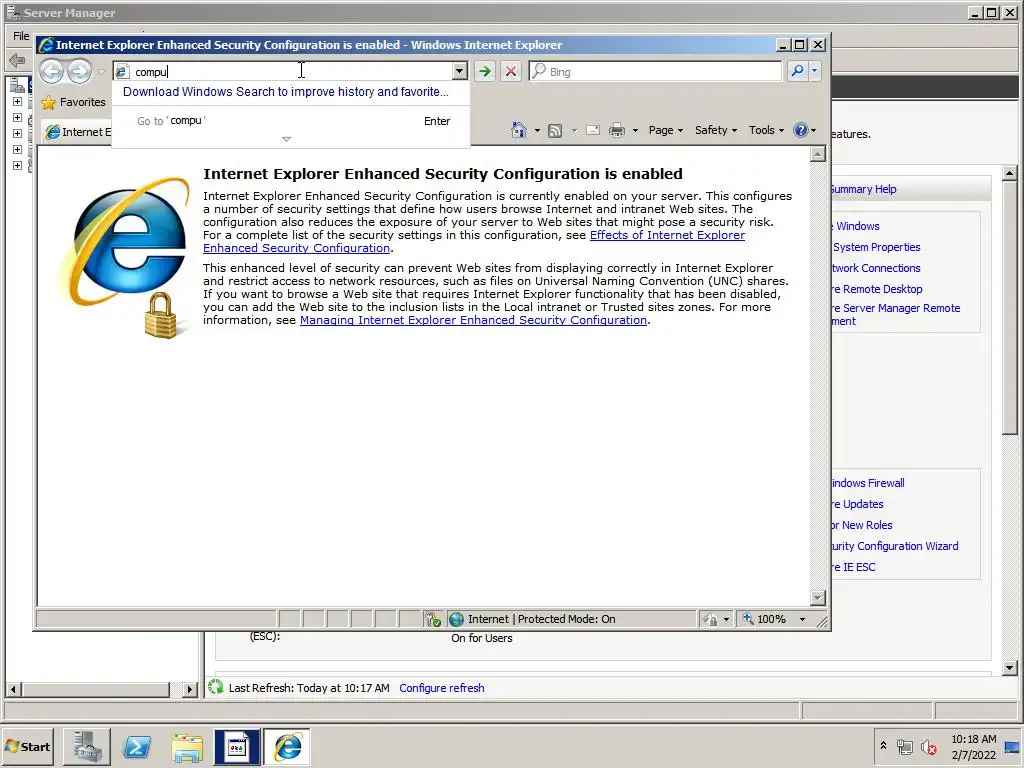Open the File menu in Server Manager

(21, 36)
